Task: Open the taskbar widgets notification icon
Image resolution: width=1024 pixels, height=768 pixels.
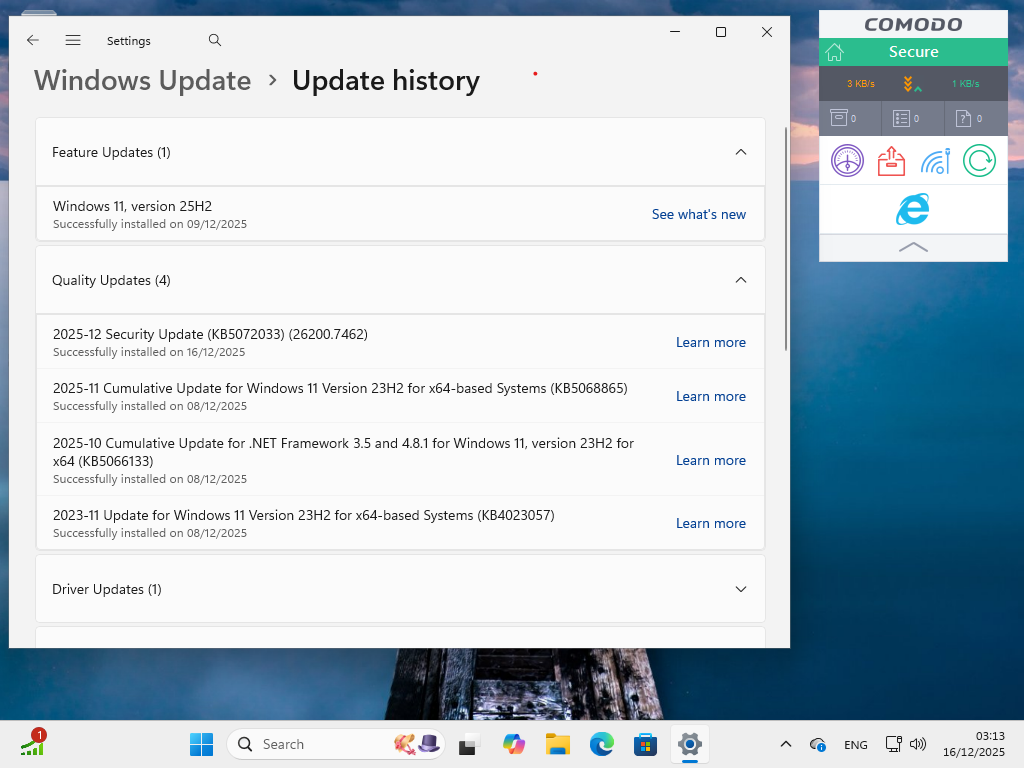Action: click(32, 744)
